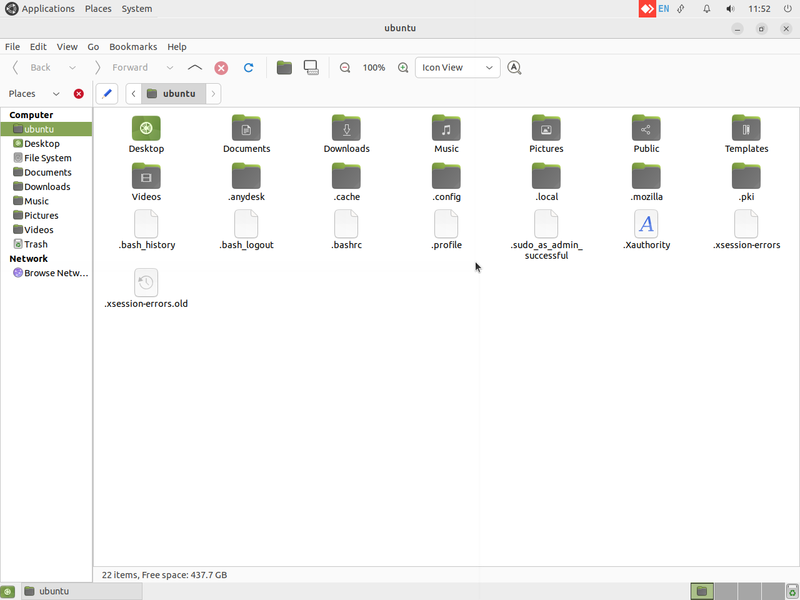Select the .anydesk folder
This screenshot has width=800, height=600.
tap(246, 182)
